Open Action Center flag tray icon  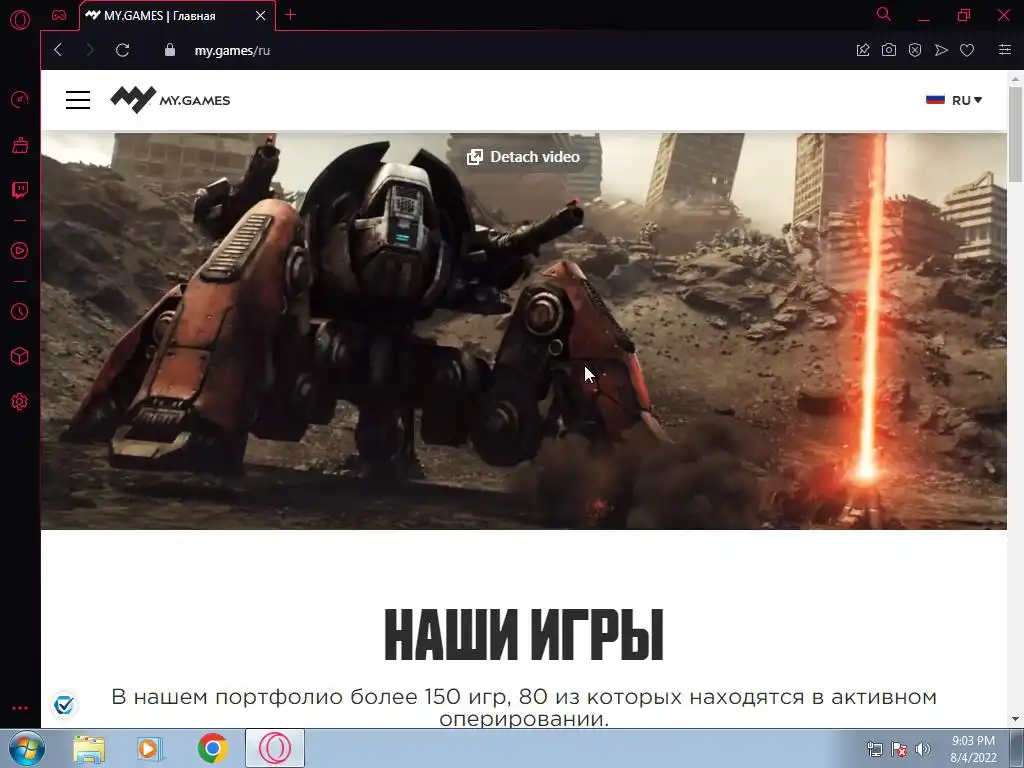[899, 749]
